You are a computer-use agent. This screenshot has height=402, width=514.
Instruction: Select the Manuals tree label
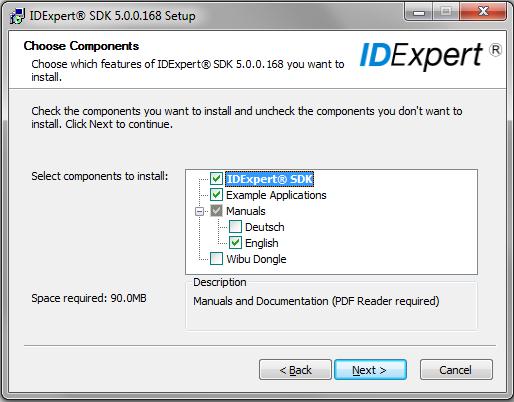tap(246, 211)
